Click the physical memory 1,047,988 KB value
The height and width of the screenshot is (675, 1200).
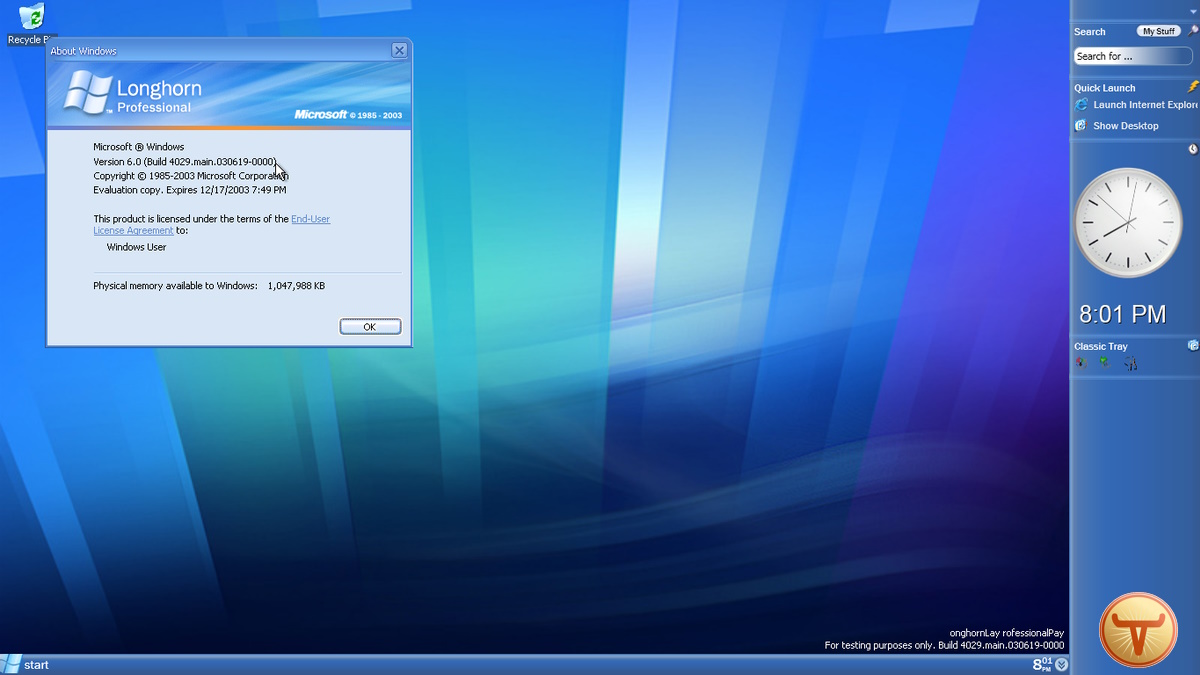tap(296, 286)
